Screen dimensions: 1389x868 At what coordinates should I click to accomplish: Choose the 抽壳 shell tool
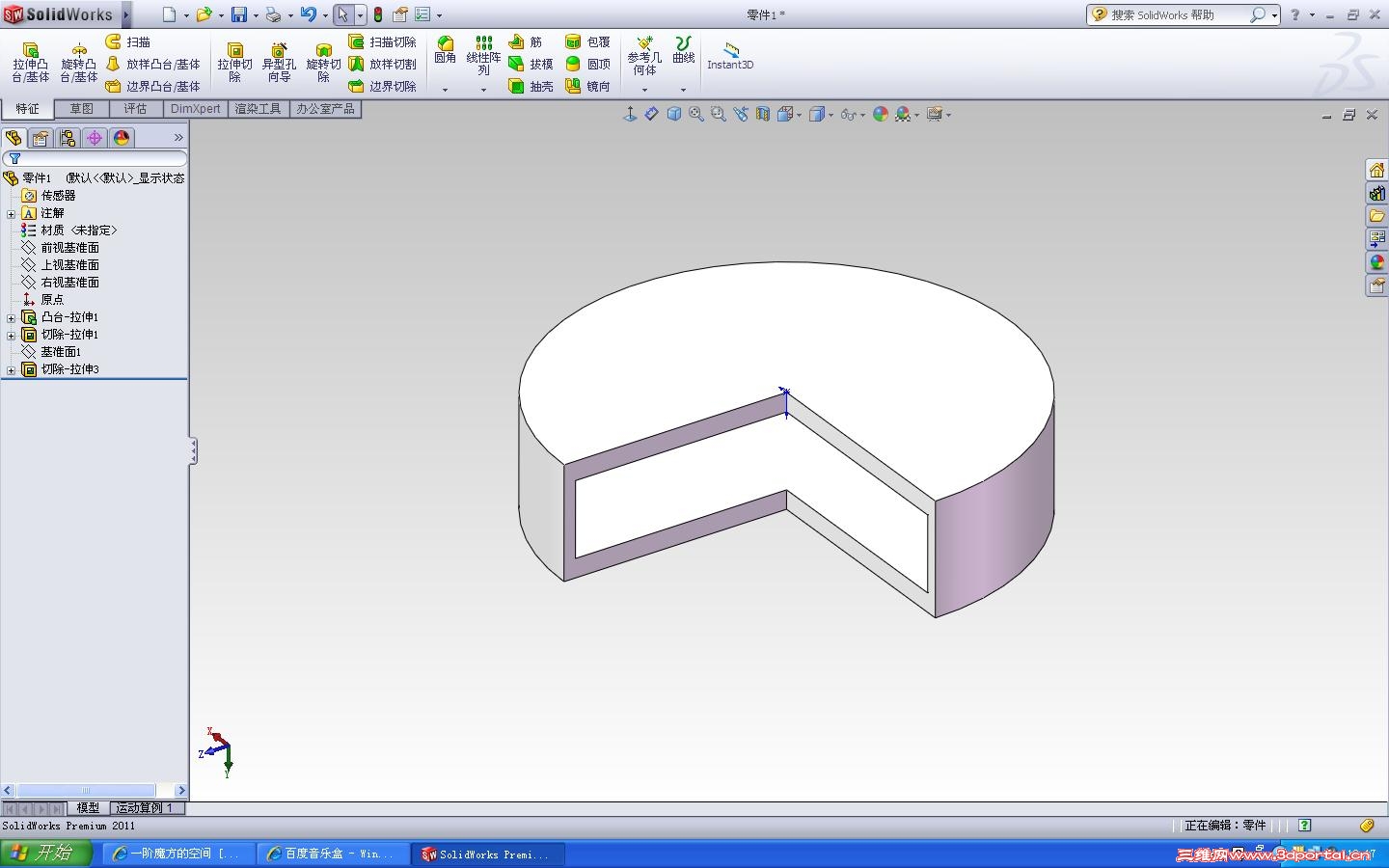[x=531, y=86]
